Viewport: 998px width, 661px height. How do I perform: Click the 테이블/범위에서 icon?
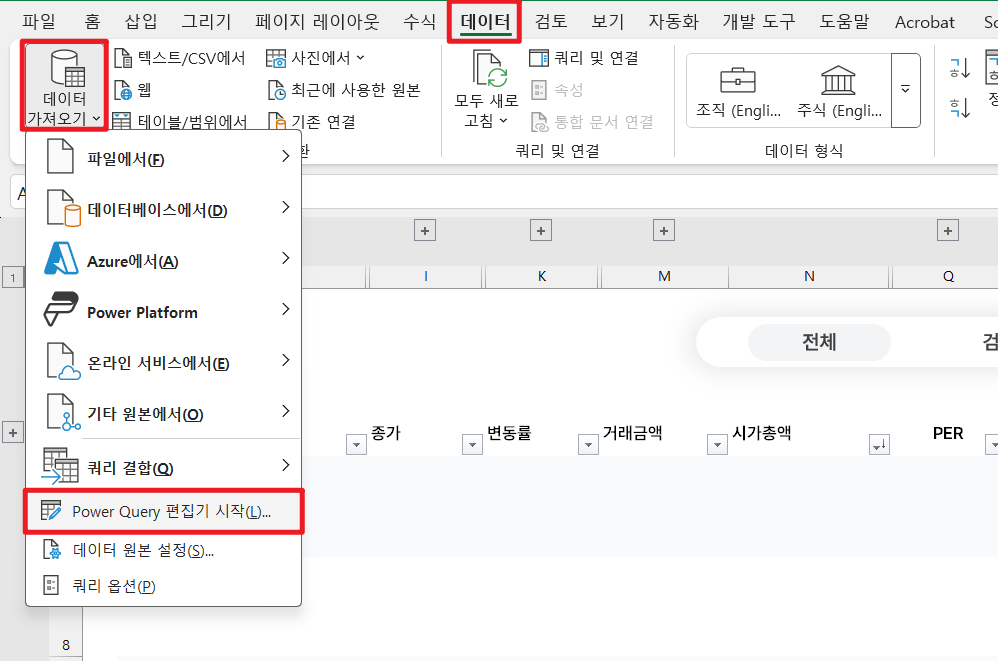click(124, 119)
